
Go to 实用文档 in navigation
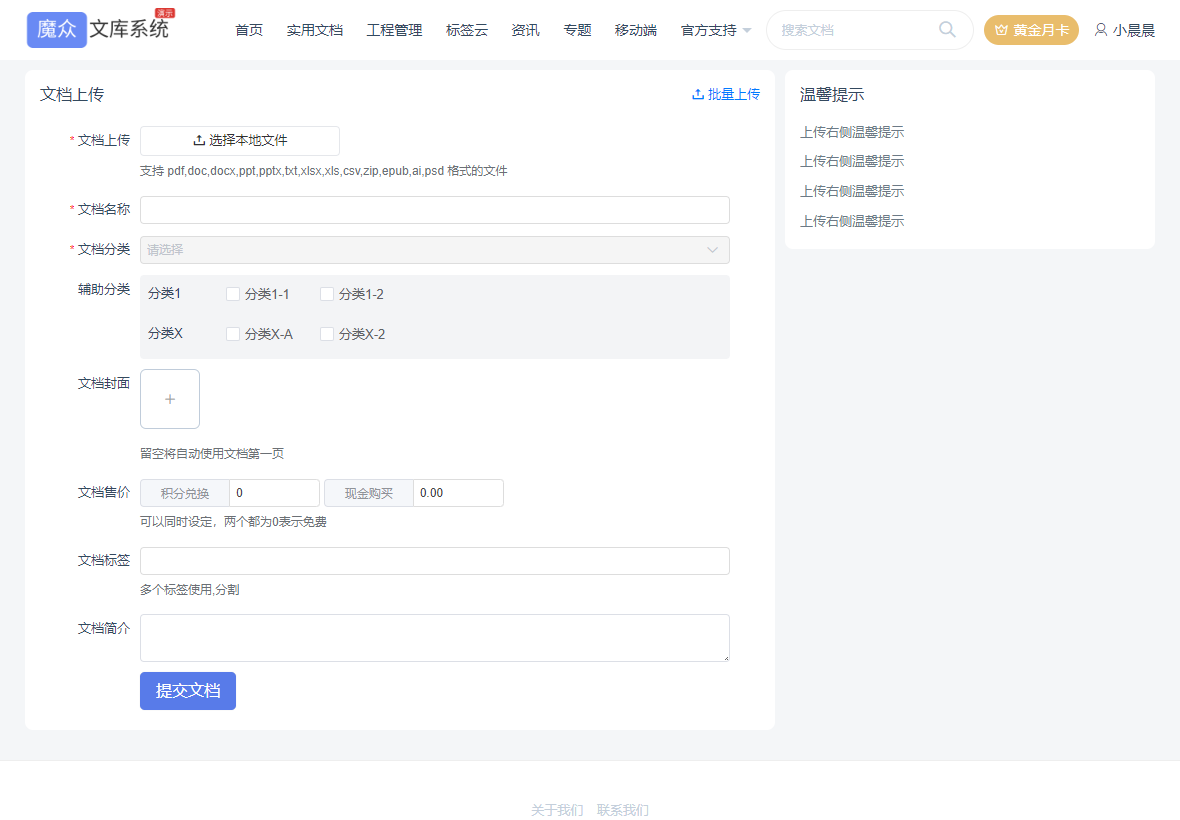[314, 30]
